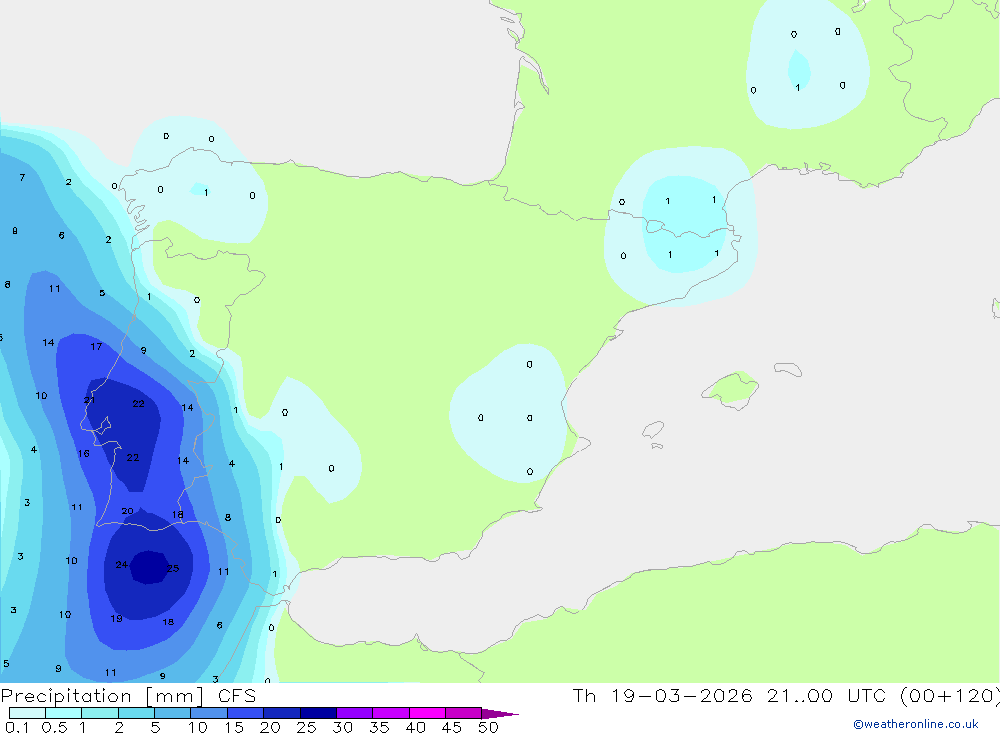Click the Menorca island outline
1000x733 pixels.
click(788, 369)
